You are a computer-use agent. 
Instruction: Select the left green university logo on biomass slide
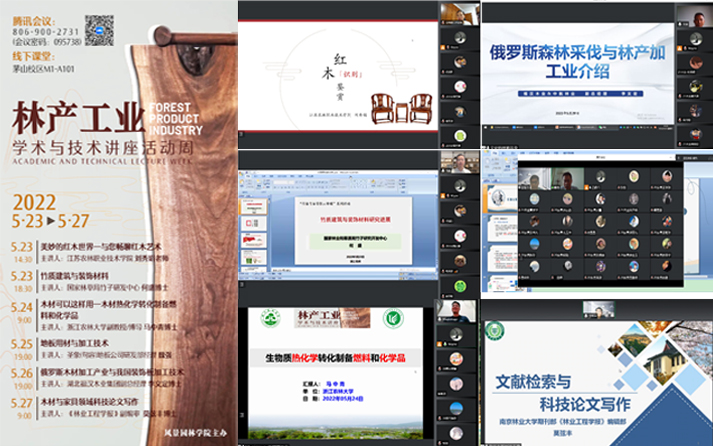click(x=269, y=320)
